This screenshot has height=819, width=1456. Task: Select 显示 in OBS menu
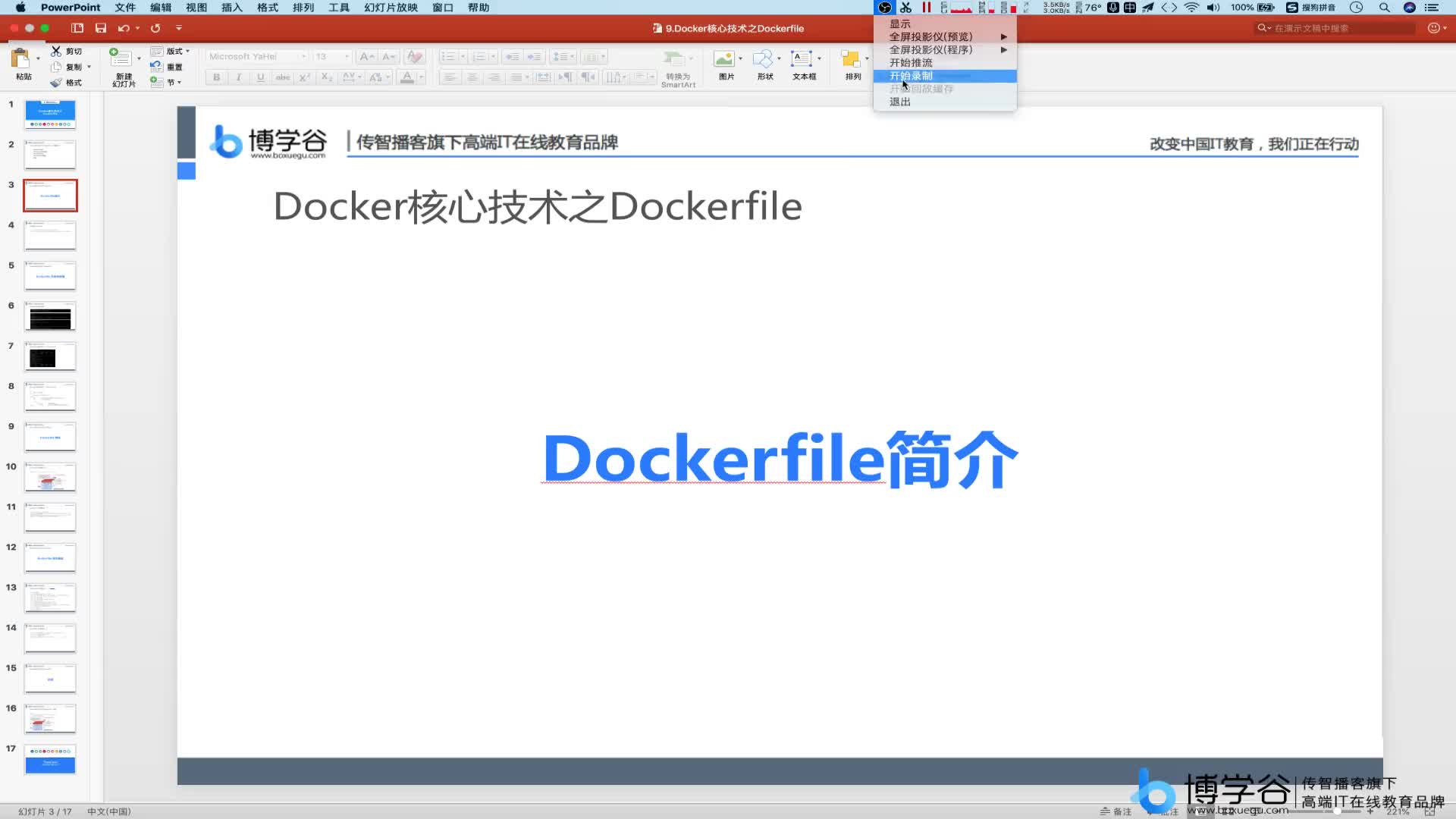(945, 24)
